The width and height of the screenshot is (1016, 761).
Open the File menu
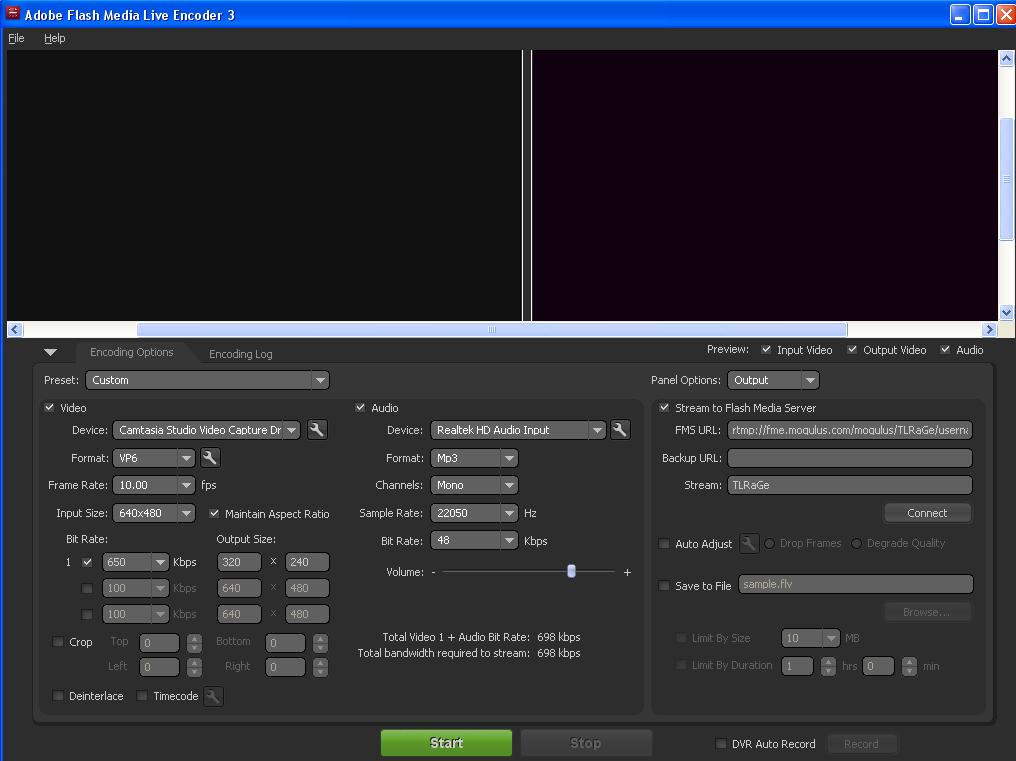16,38
